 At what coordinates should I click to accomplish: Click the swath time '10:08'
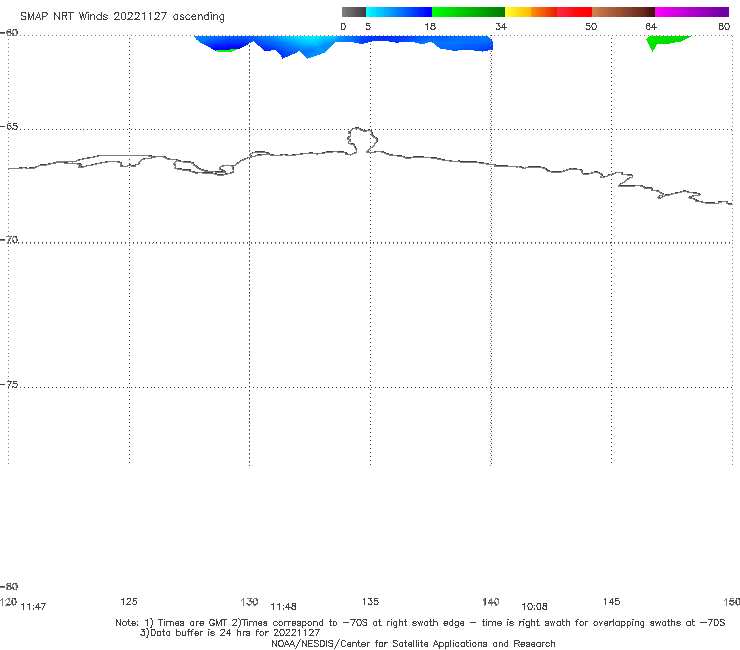(x=534, y=607)
